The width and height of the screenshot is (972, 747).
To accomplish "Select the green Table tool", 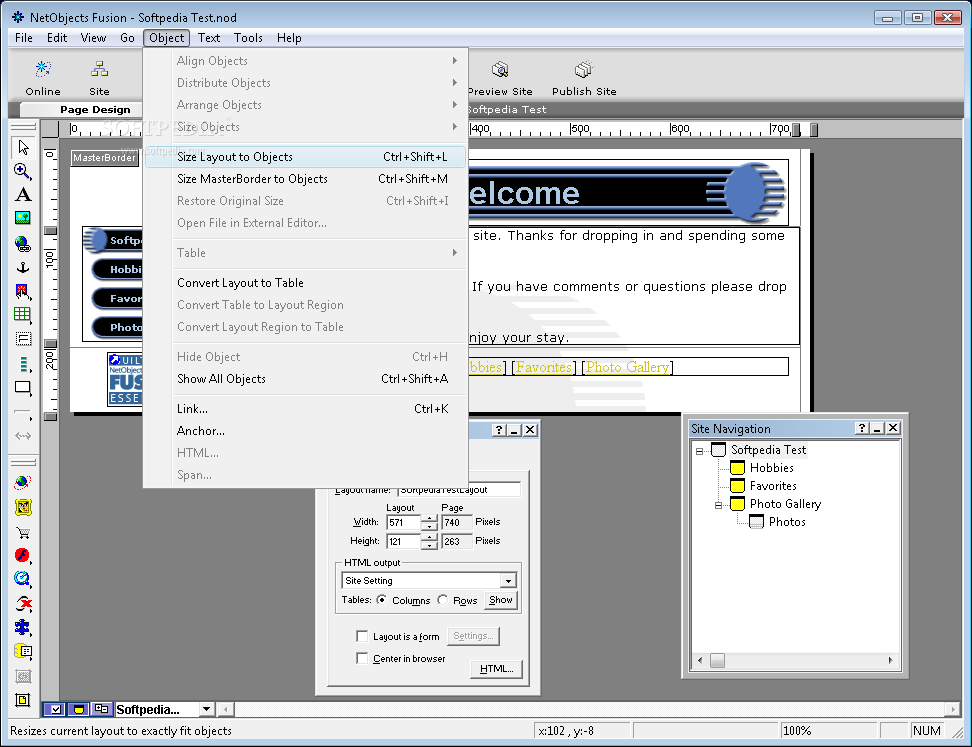I will (x=23, y=314).
